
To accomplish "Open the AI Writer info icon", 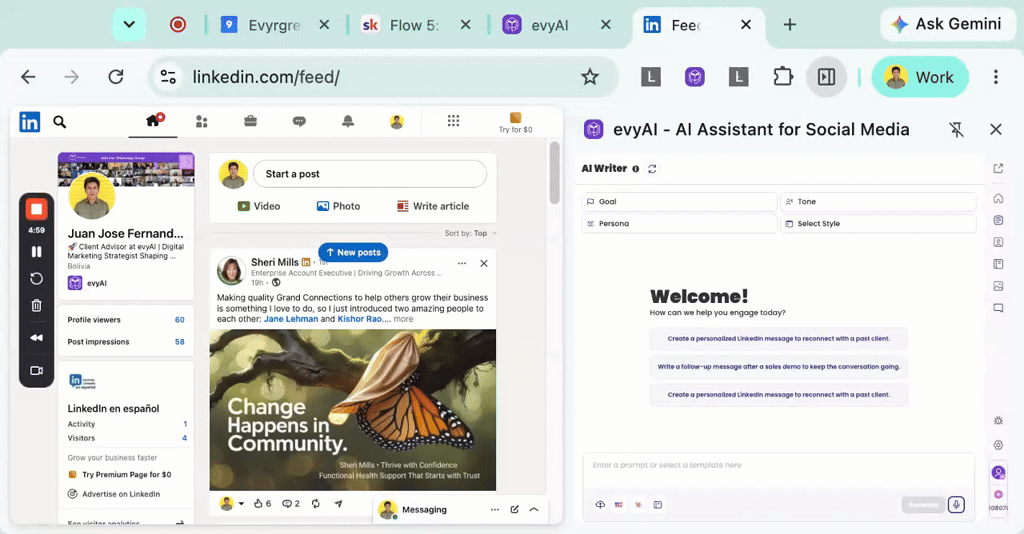I will click(635, 169).
